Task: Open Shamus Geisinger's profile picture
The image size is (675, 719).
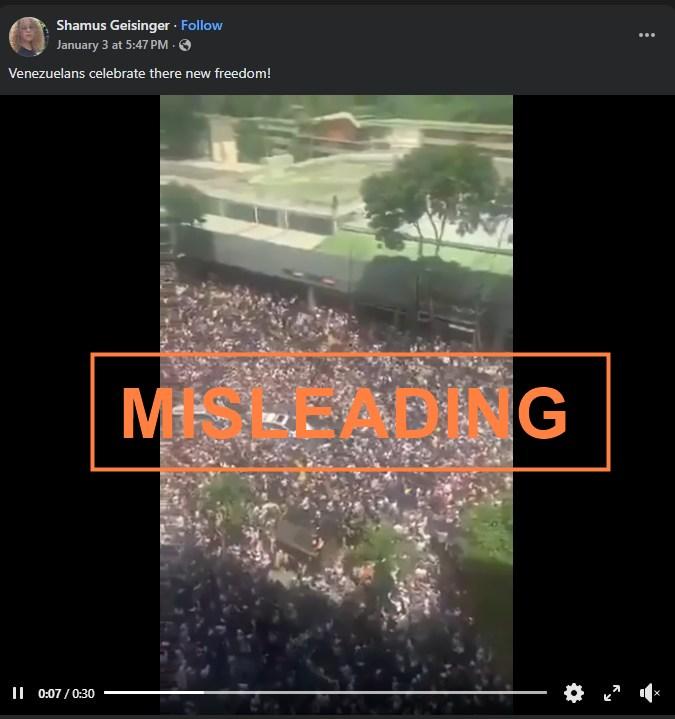Action: click(x=28, y=36)
